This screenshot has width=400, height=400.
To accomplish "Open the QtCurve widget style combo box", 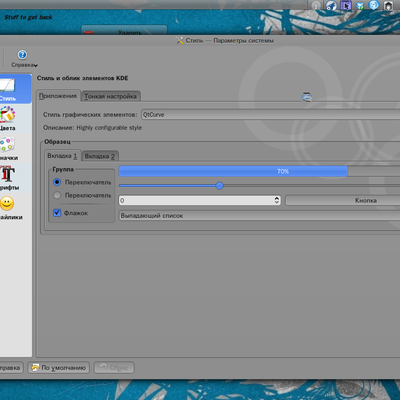I will [x=270, y=114].
